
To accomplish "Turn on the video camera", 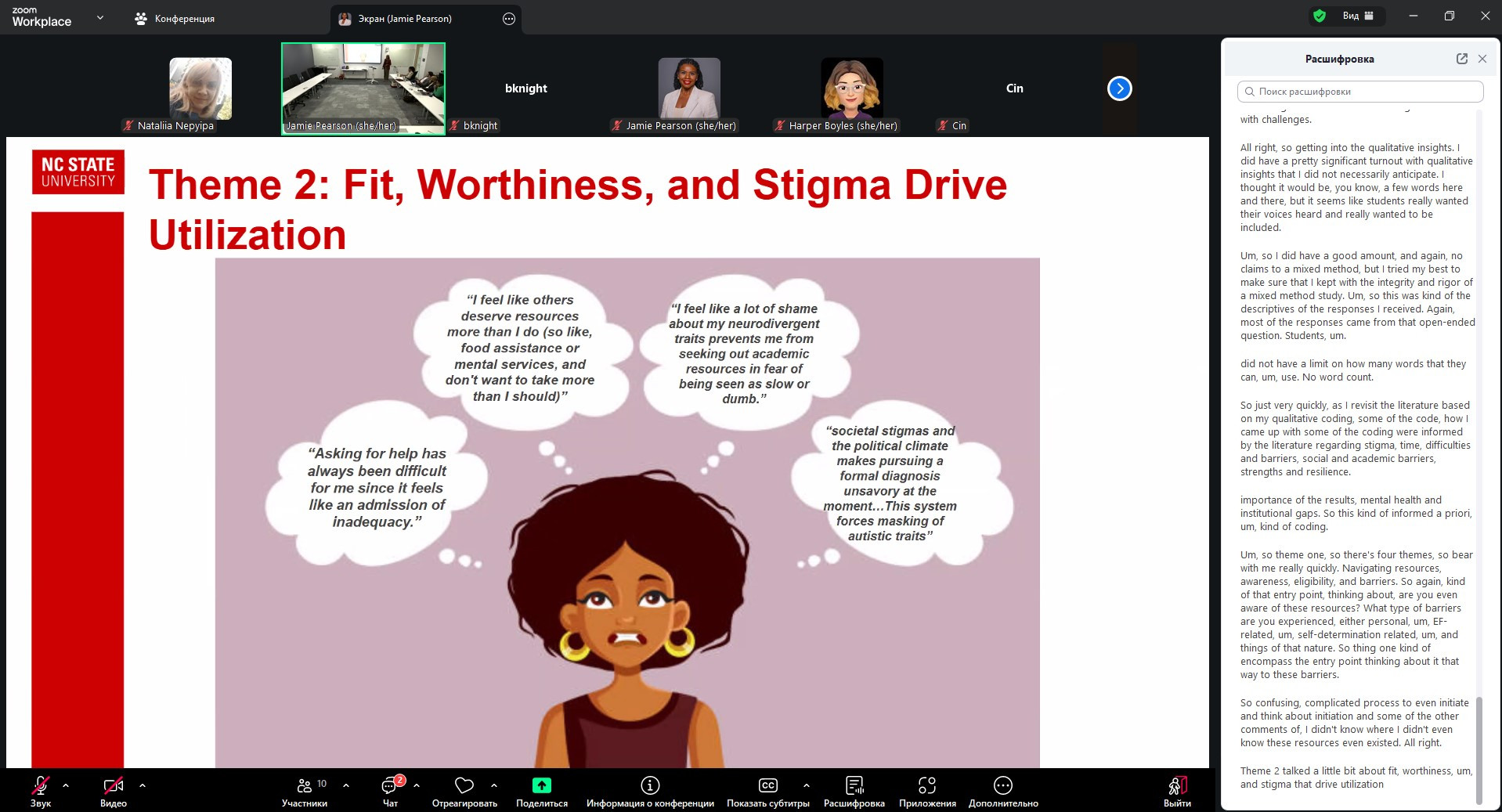I will [x=113, y=785].
